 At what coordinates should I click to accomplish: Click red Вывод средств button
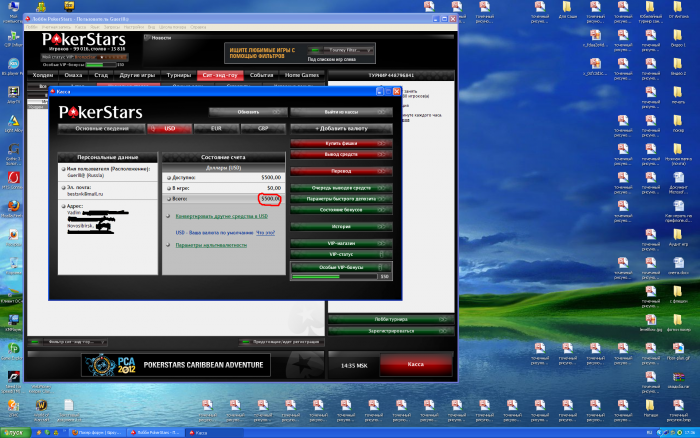coord(342,154)
